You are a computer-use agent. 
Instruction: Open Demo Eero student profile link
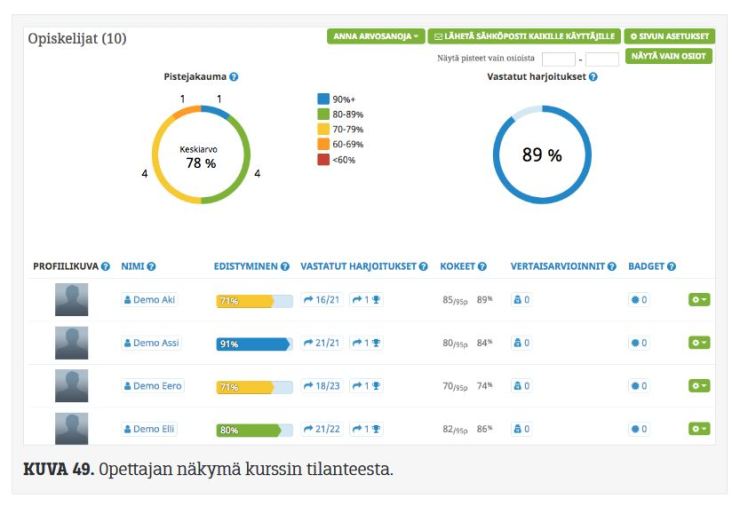point(153,386)
